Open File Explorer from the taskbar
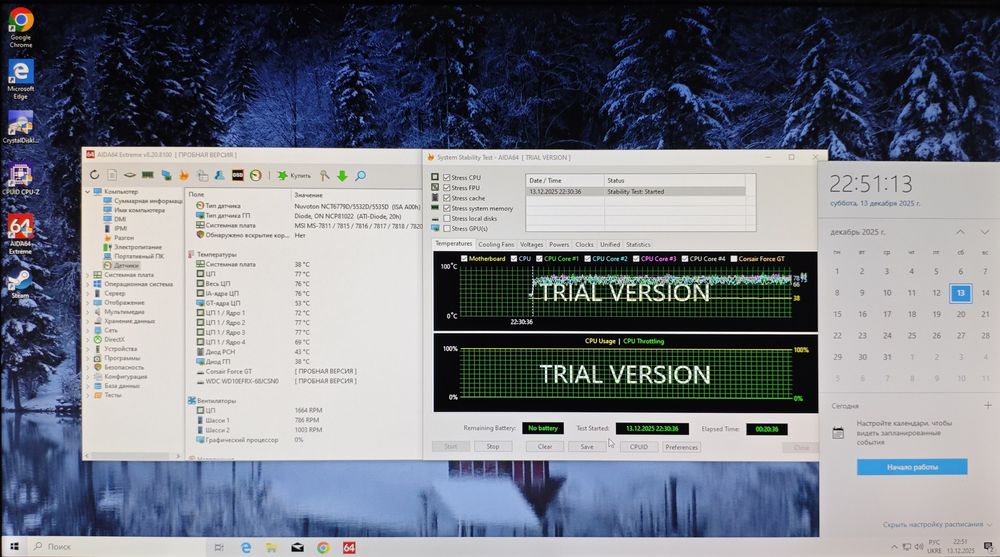Image resolution: width=1000 pixels, height=557 pixels. click(272, 547)
